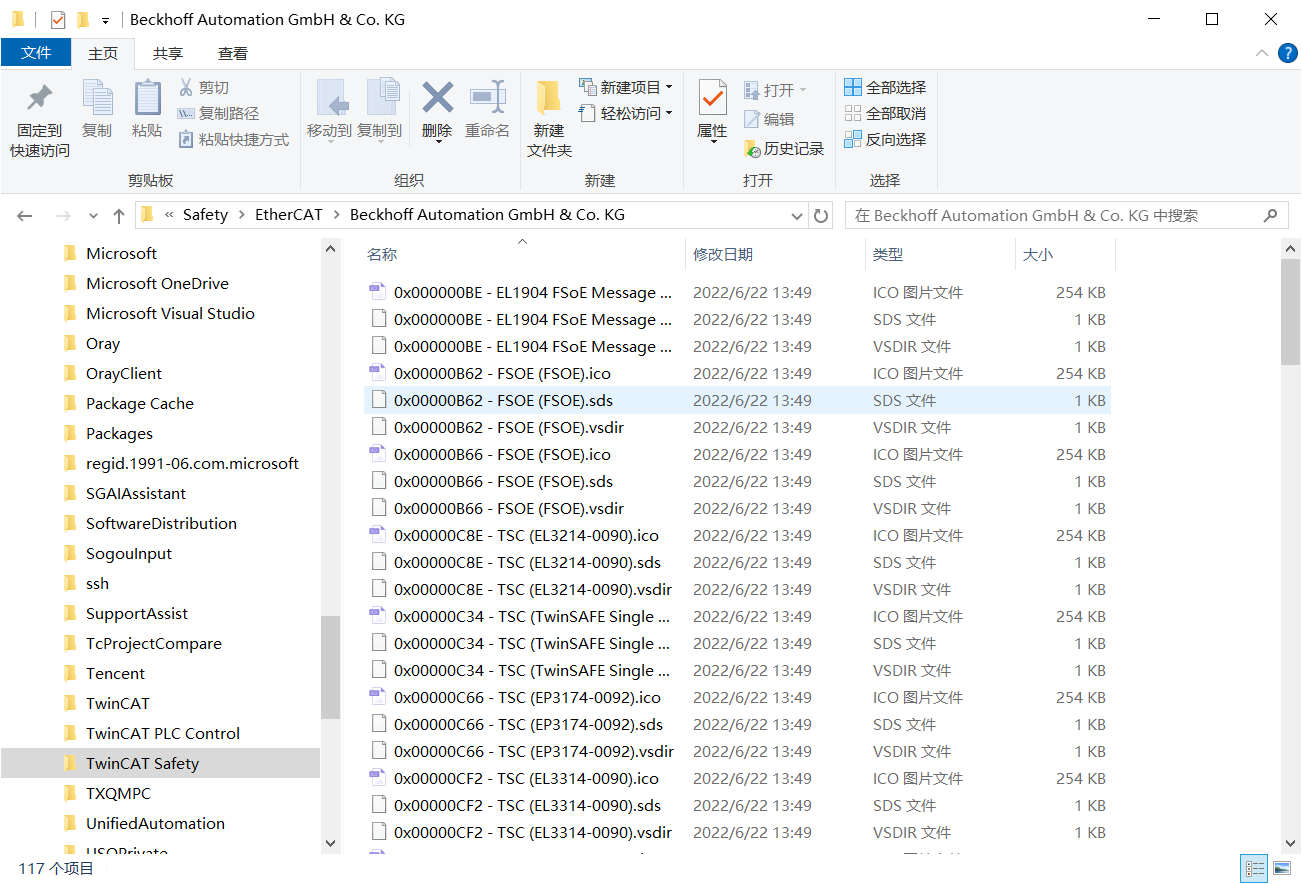Switch to large icons view

[1281, 868]
